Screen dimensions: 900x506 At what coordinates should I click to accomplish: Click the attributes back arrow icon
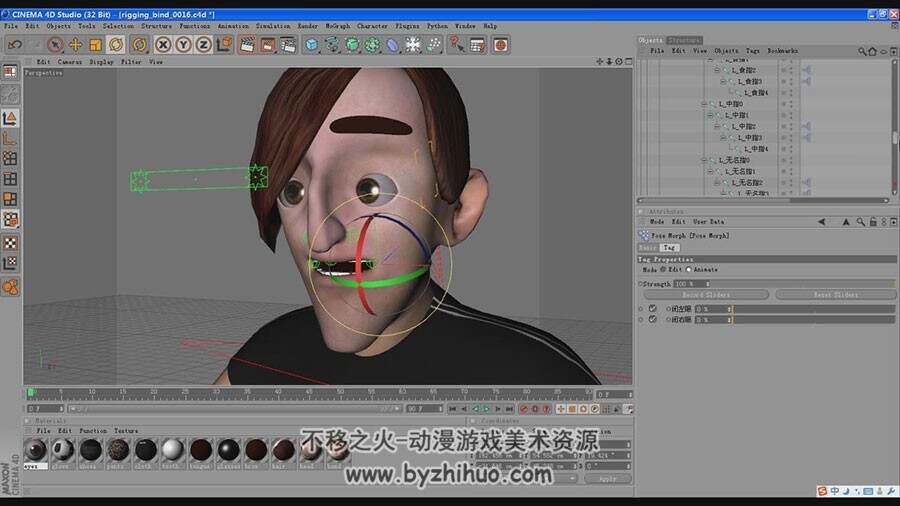click(821, 221)
